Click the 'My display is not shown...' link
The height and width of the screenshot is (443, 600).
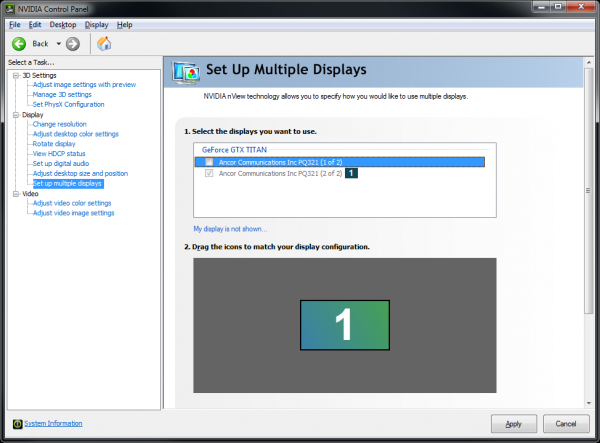pos(230,229)
